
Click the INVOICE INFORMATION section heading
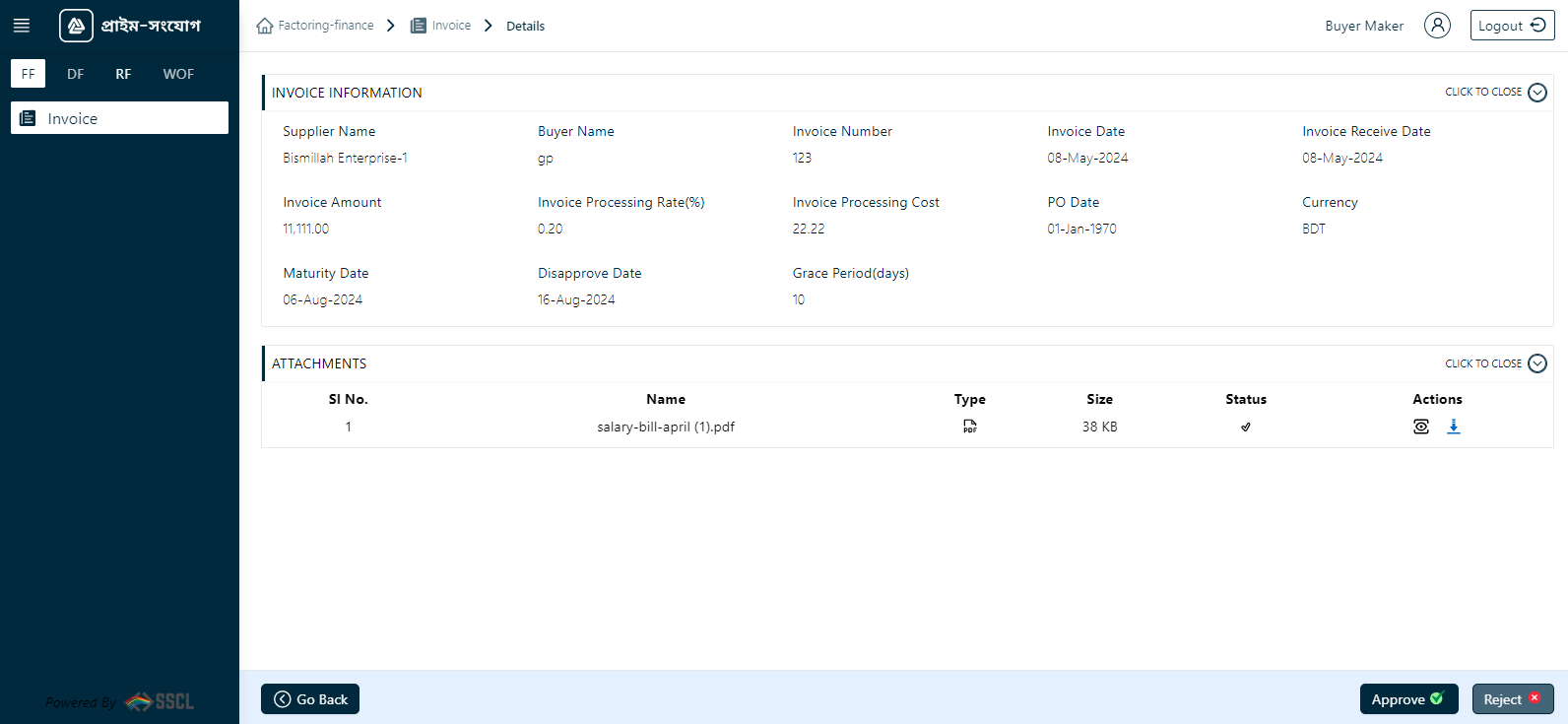tap(347, 93)
